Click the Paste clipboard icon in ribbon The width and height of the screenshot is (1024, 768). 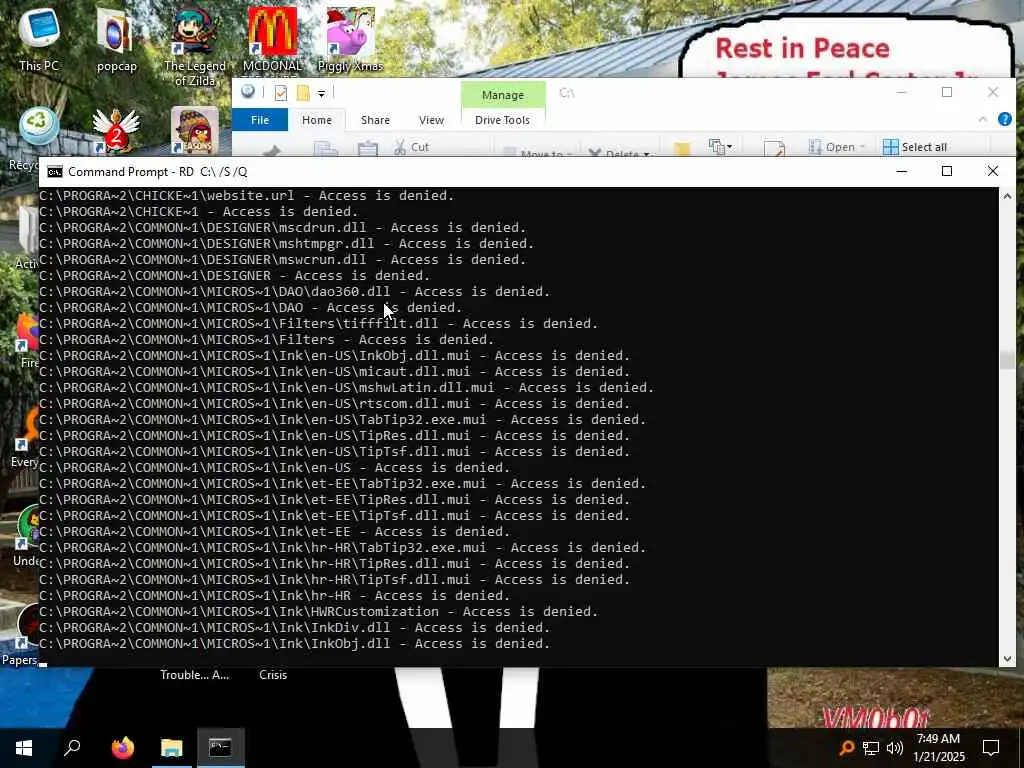coord(368,149)
